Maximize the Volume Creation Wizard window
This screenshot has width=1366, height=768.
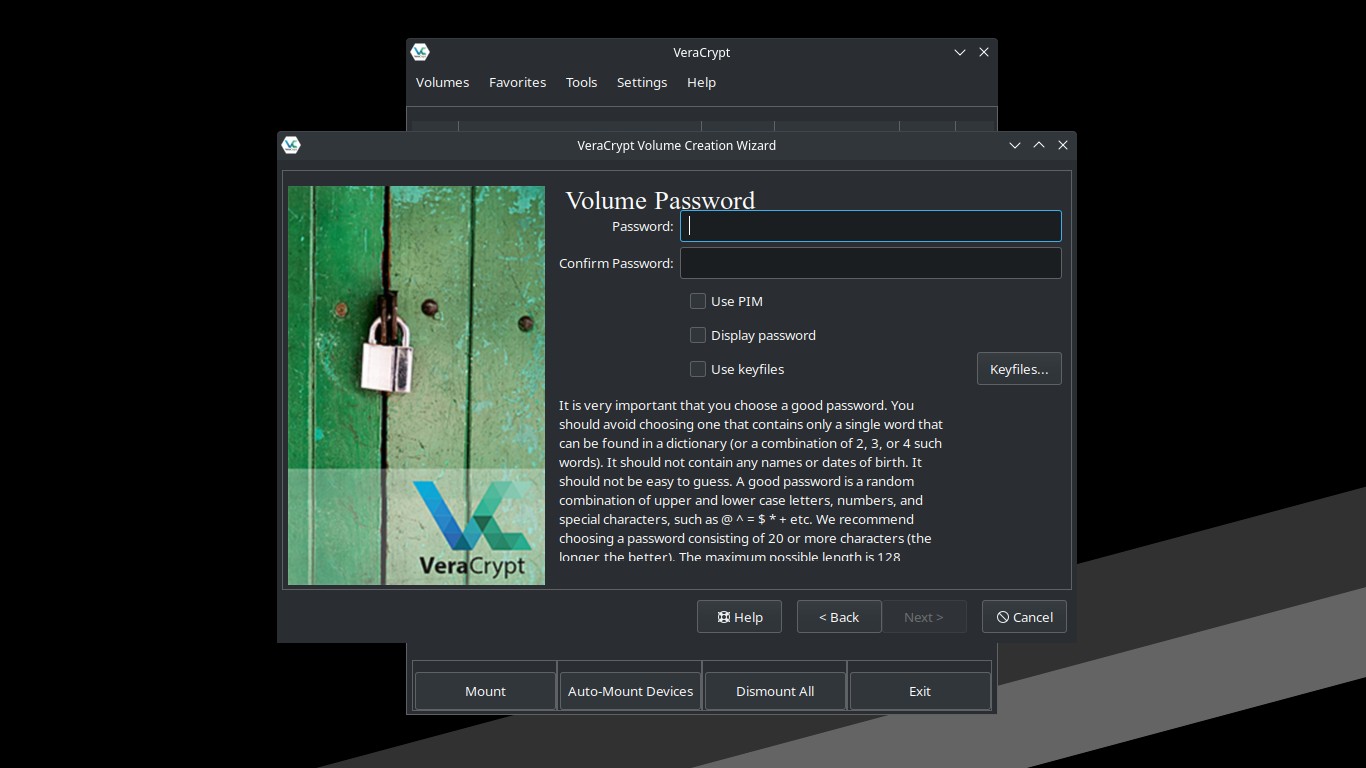1039,145
